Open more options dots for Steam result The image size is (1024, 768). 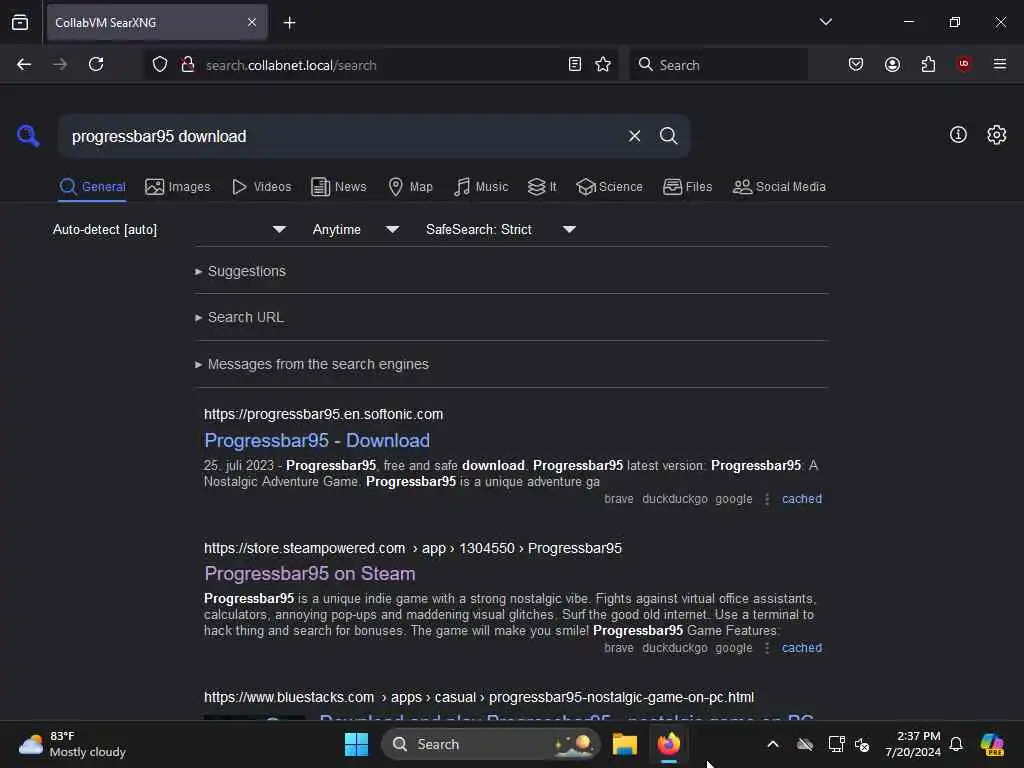coord(767,648)
